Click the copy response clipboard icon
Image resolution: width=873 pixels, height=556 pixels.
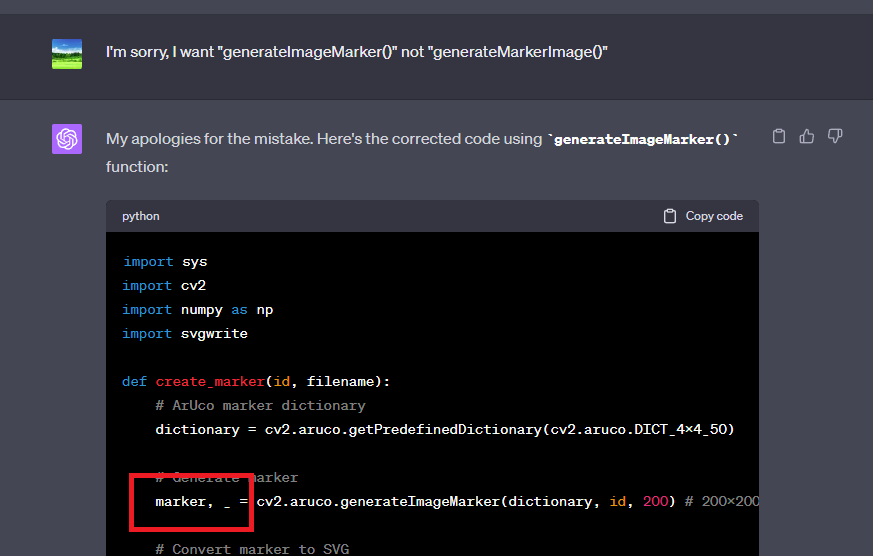pos(779,136)
